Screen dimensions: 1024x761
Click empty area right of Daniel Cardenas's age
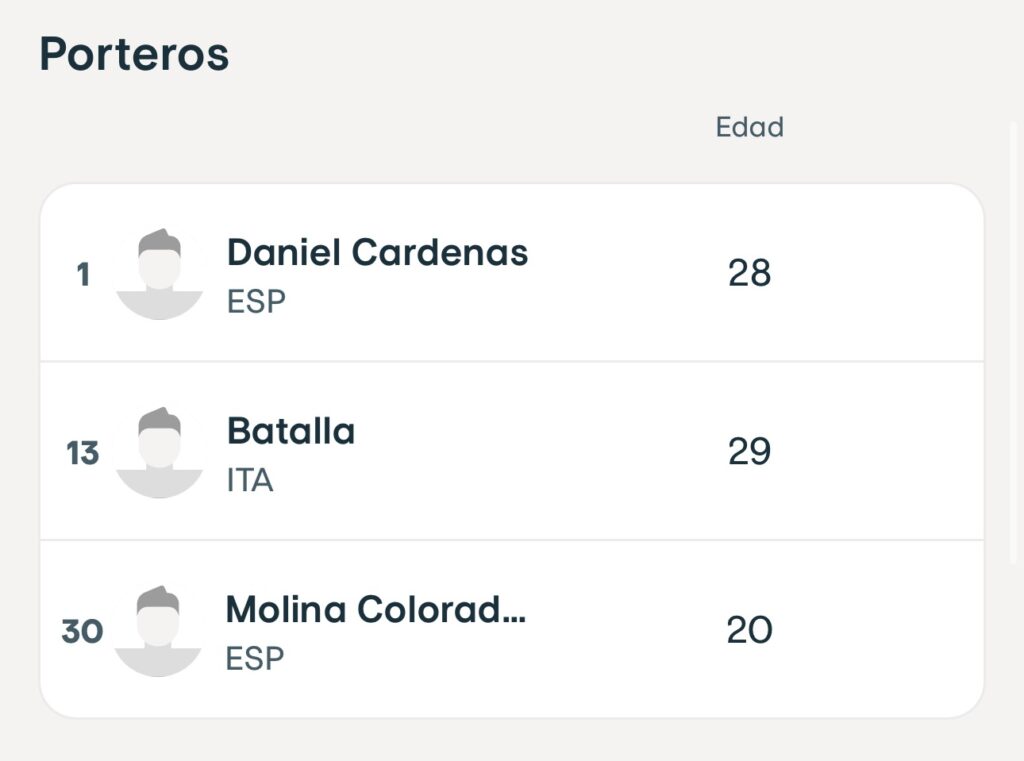coord(880,273)
